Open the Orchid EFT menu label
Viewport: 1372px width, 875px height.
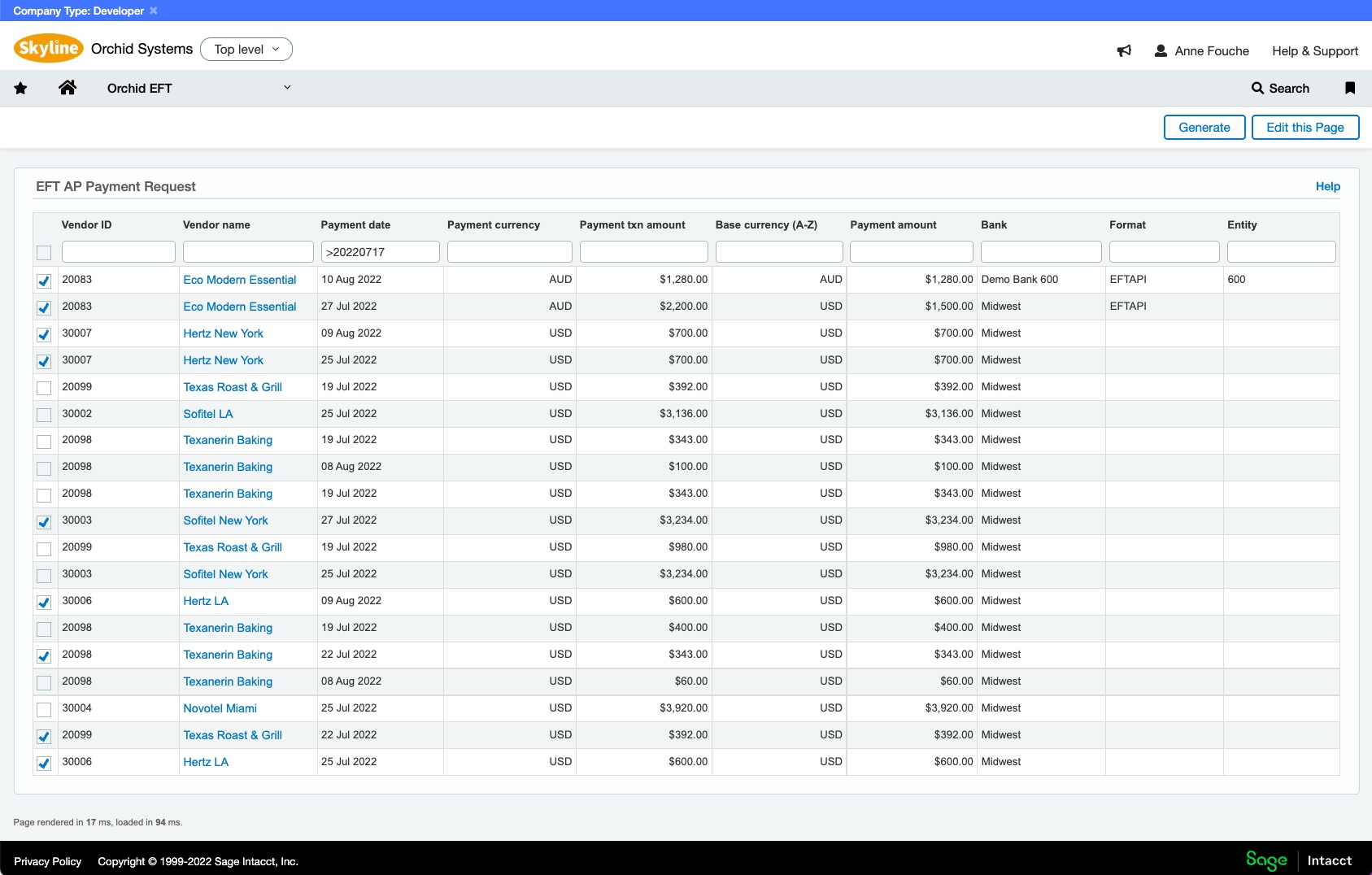[x=140, y=88]
